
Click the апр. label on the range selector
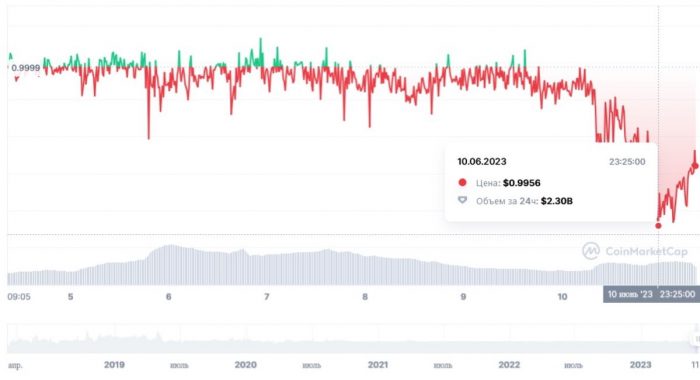pos(15,365)
